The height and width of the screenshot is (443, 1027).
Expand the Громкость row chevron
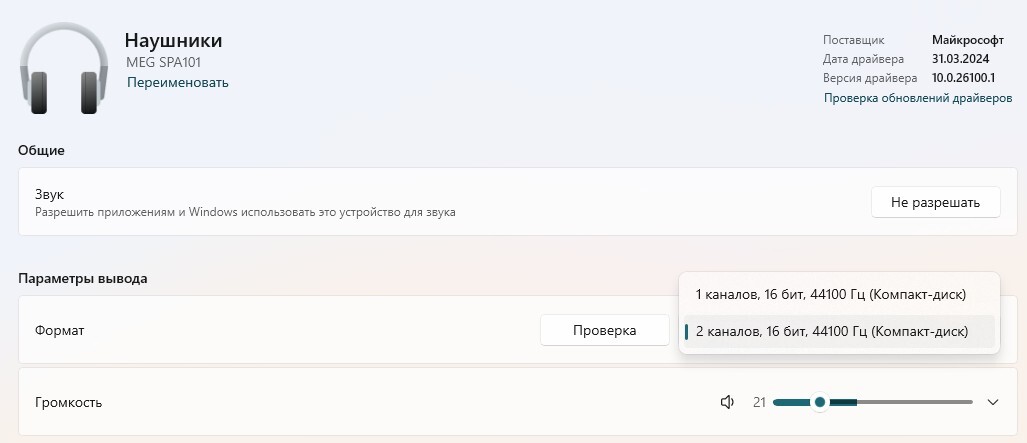[993, 402]
